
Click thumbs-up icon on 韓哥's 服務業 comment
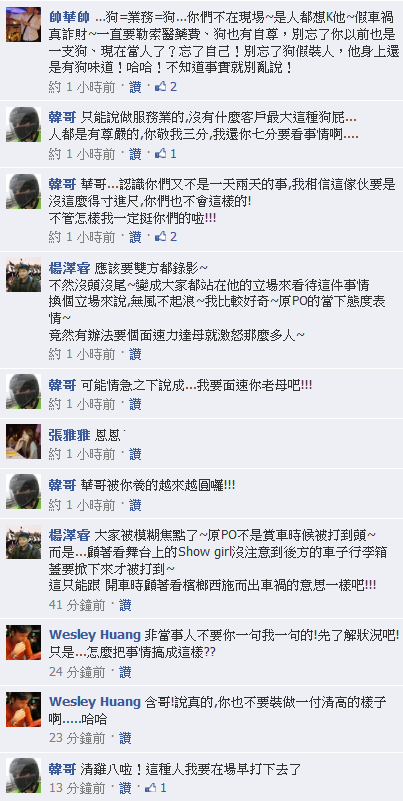click(x=160, y=153)
